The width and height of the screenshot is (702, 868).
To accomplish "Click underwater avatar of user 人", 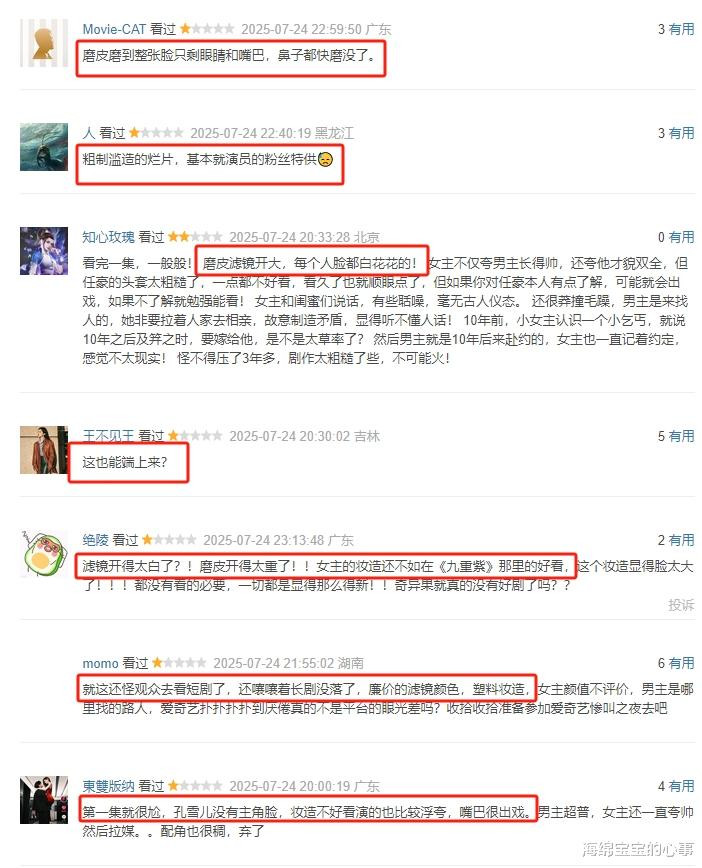I will point(44,147).
